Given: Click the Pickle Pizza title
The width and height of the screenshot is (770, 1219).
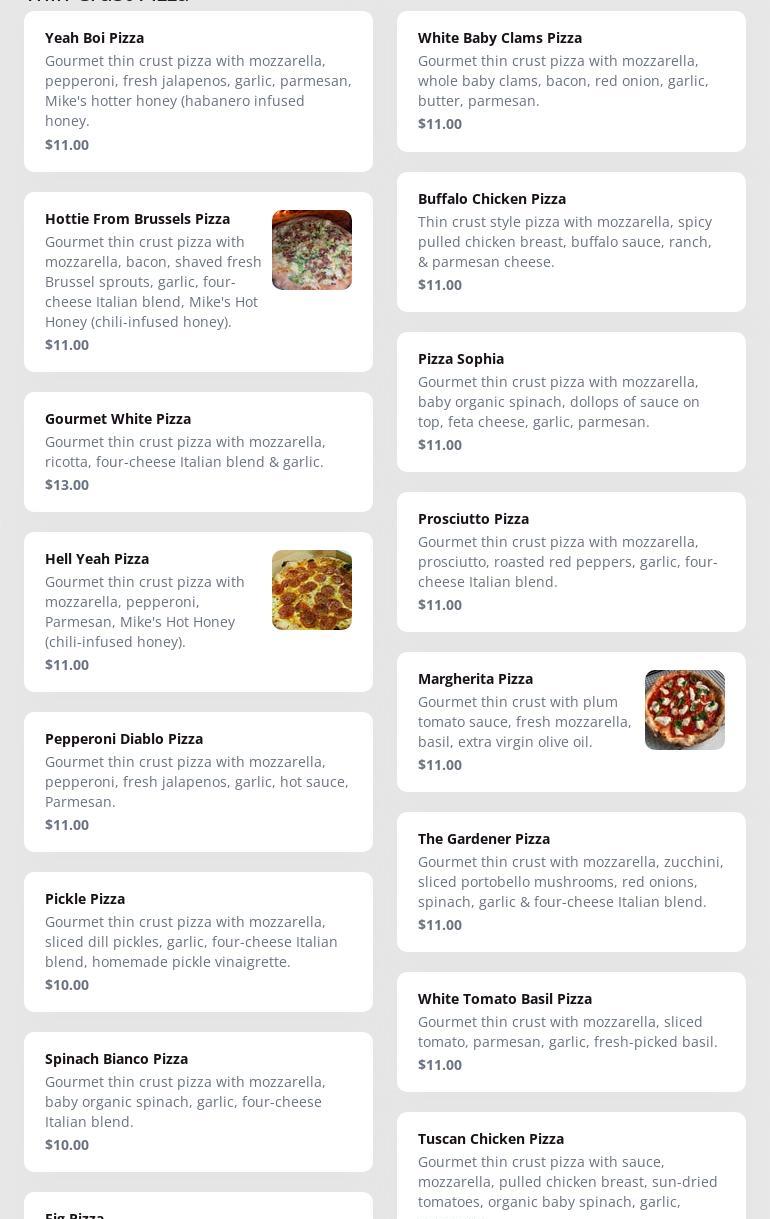Looking at the screenshot, I should (85, 899).
